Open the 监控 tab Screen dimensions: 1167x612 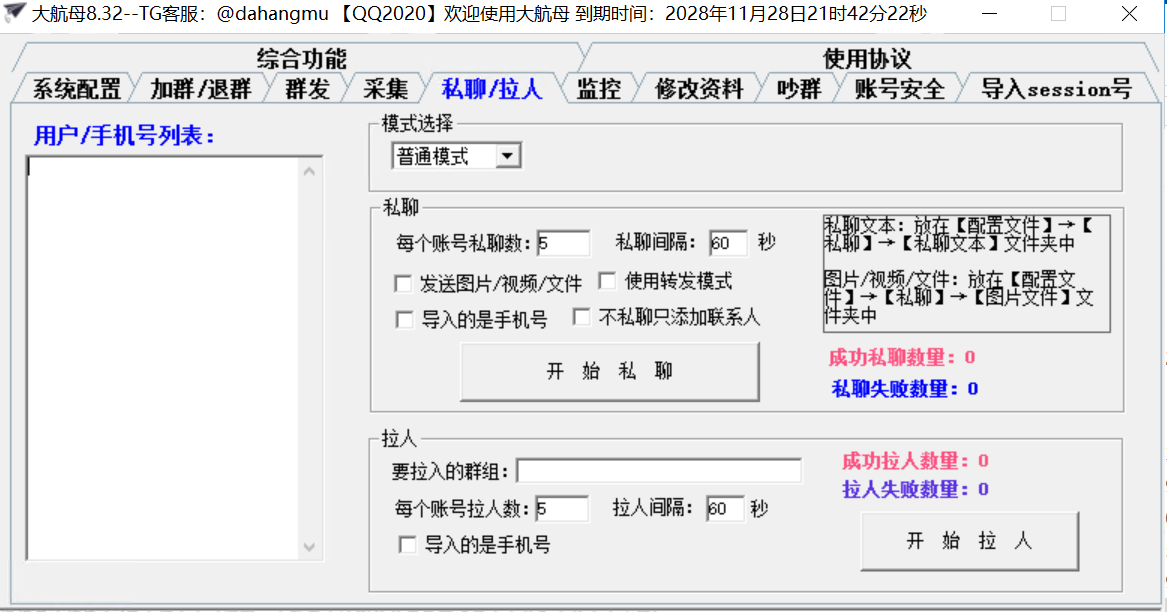coord(599,89)
